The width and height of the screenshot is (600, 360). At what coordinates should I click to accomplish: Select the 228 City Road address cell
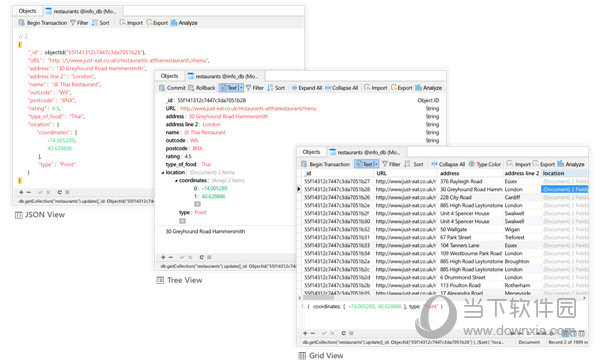tap(470, 197)
